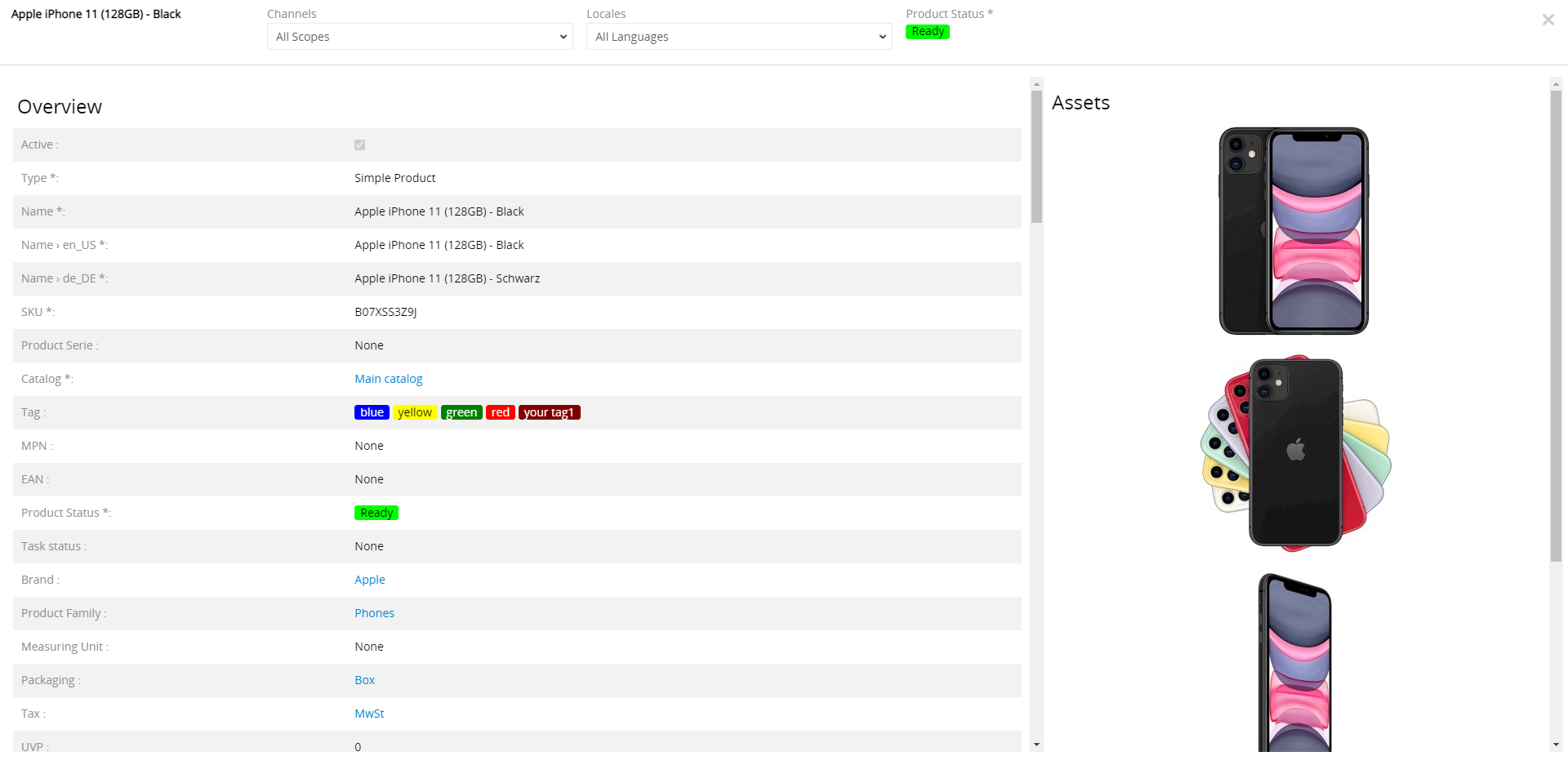The width and height of the screenshot is (1568, 765).
Task: Open the first iPhone front-and-back asset image
Action: pos(1294,231)
